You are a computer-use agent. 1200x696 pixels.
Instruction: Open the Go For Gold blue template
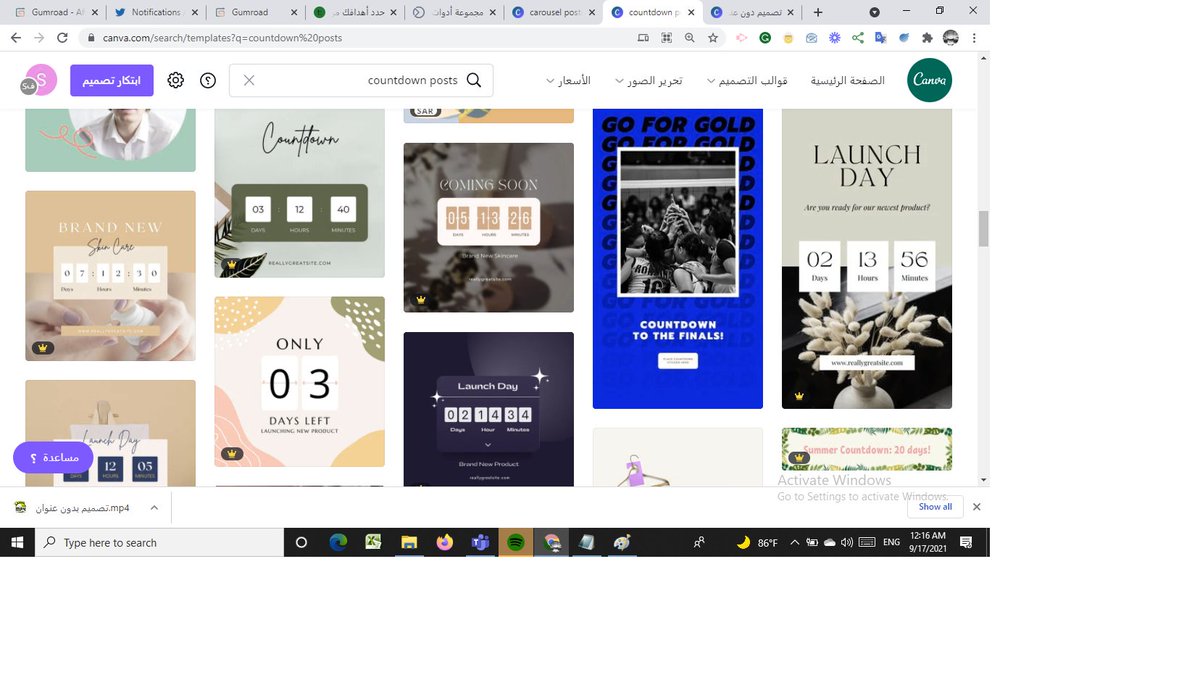[x=678, y=259]
